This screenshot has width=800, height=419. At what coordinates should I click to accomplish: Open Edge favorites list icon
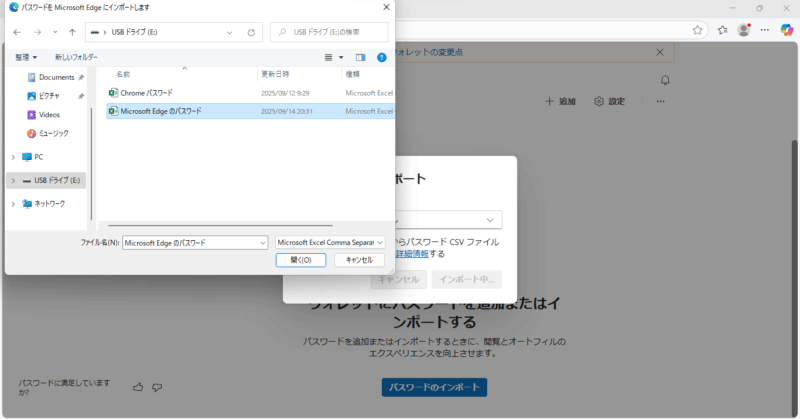point(722,30)
